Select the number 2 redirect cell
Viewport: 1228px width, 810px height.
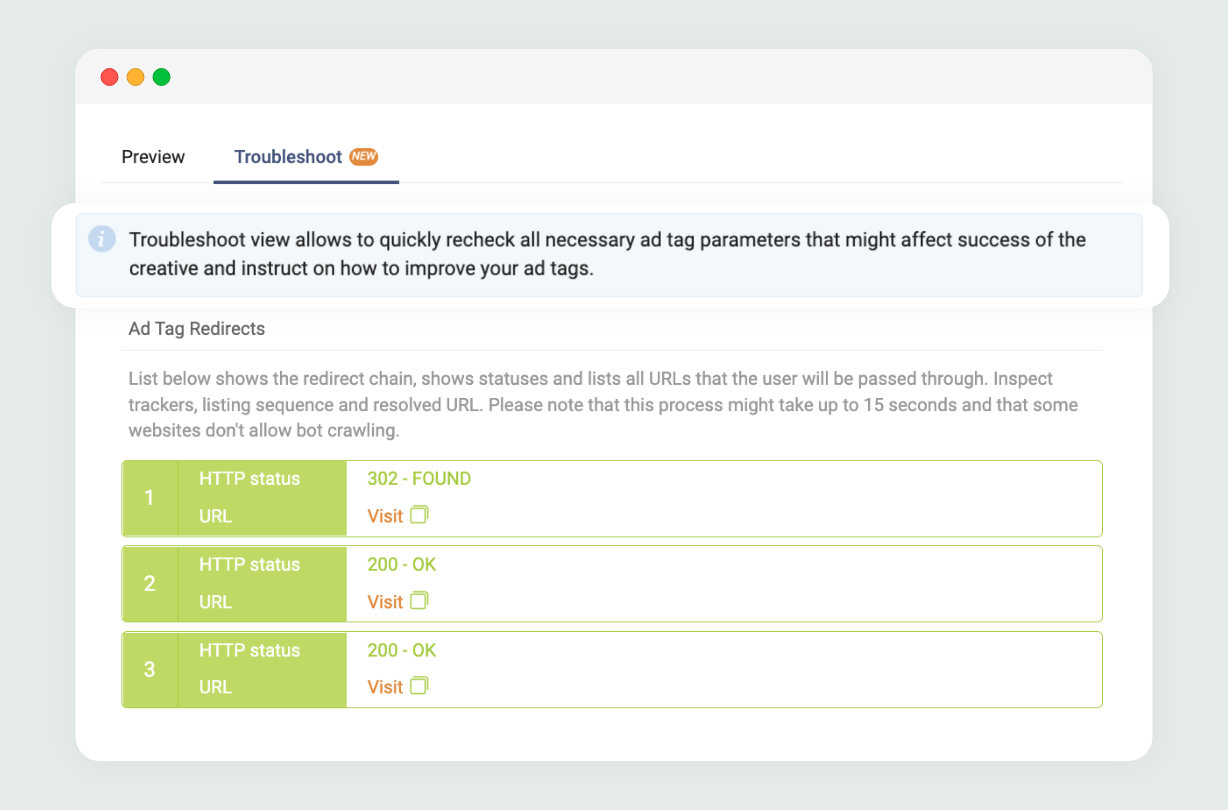coord(150,584)
